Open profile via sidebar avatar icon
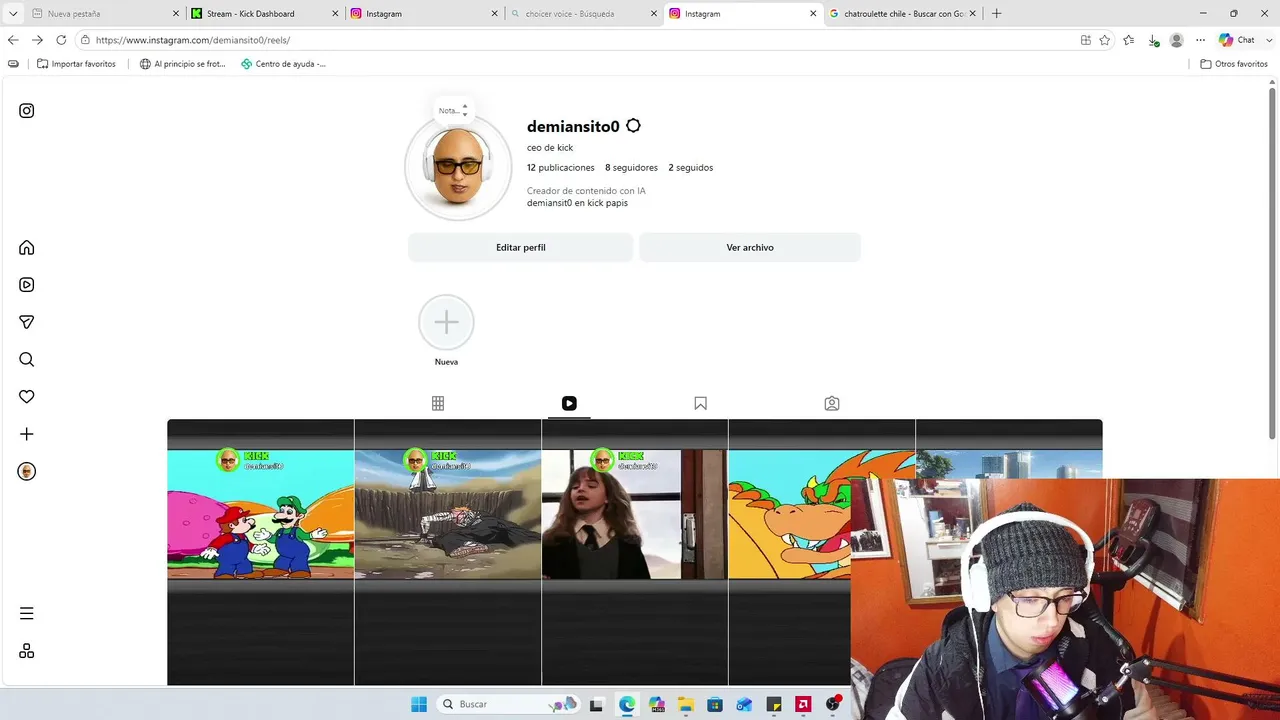The height and width of the screenshot is (720, 1280). pos(27,472)
